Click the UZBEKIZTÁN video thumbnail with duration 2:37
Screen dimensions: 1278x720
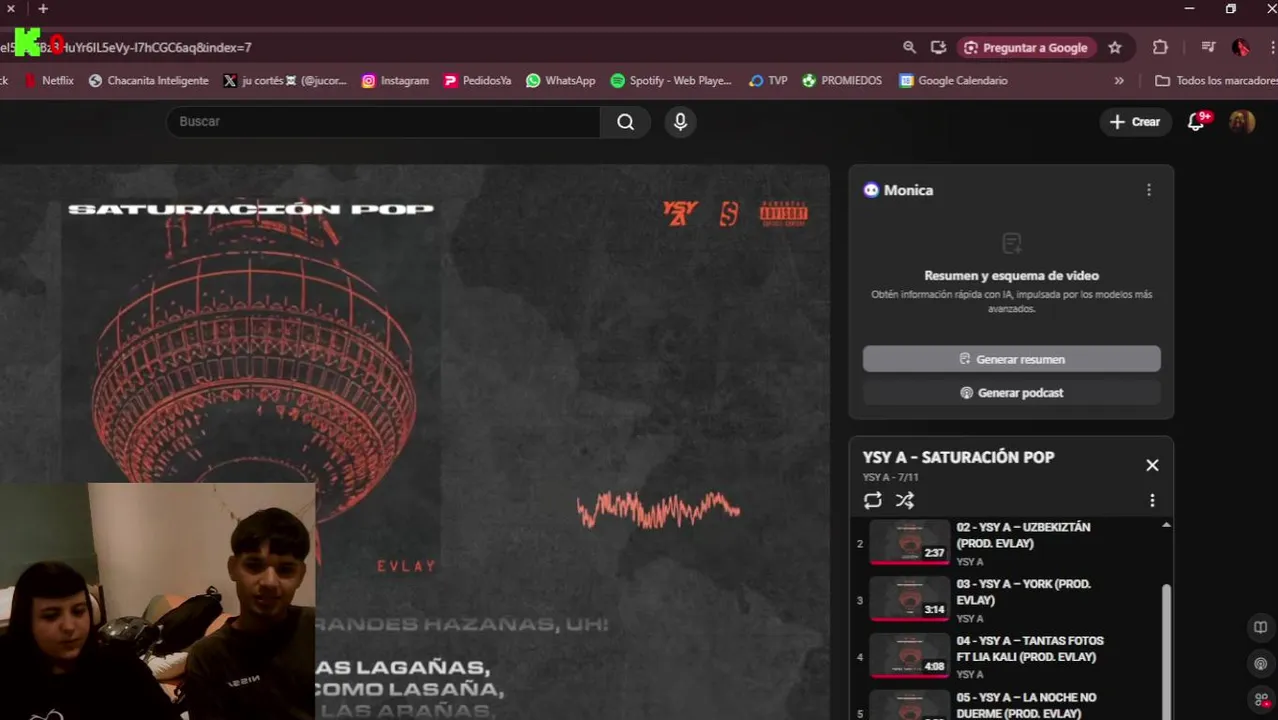click(909, 543)
